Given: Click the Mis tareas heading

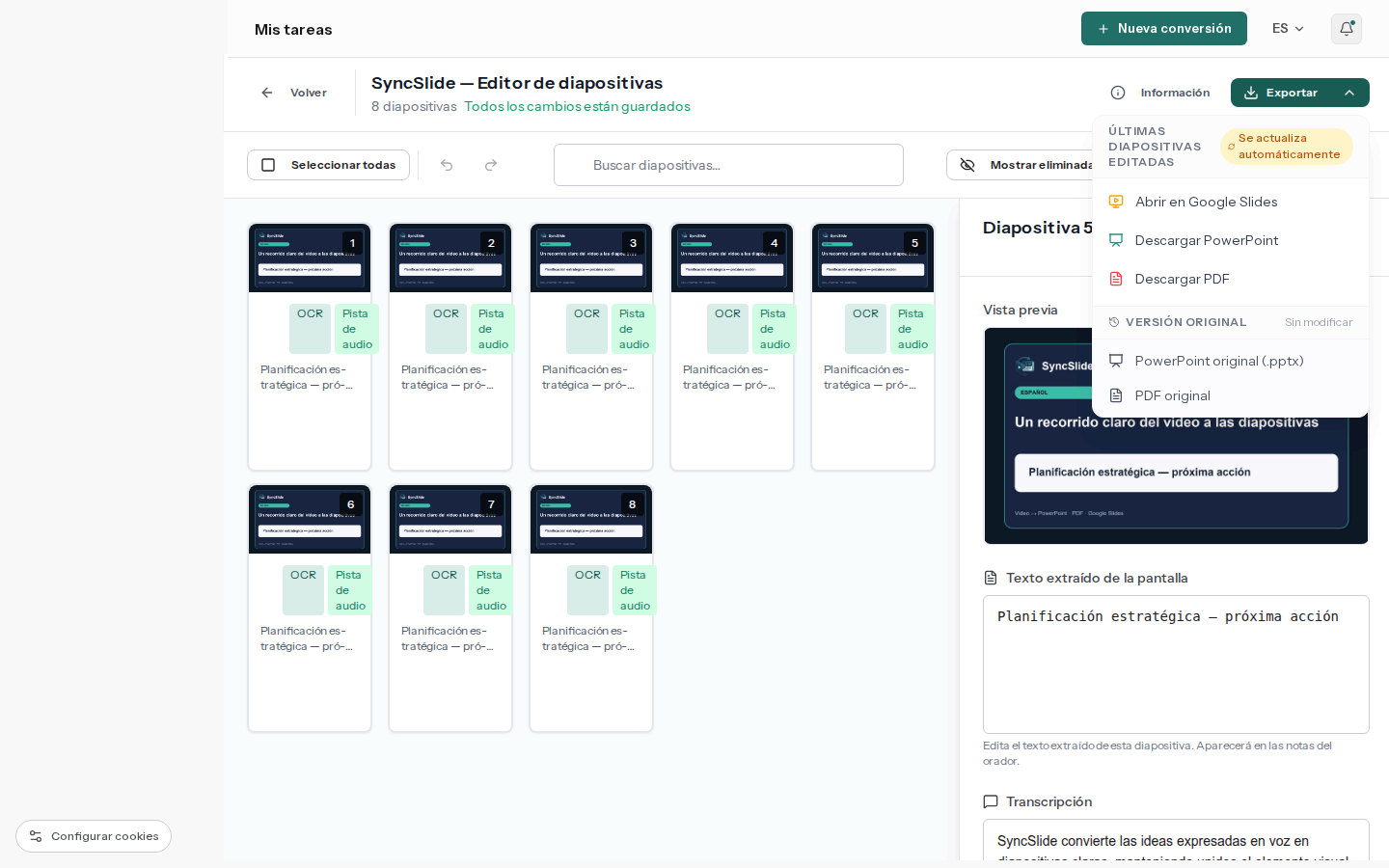Looking at the screenshot, I should tap(293, 30).
